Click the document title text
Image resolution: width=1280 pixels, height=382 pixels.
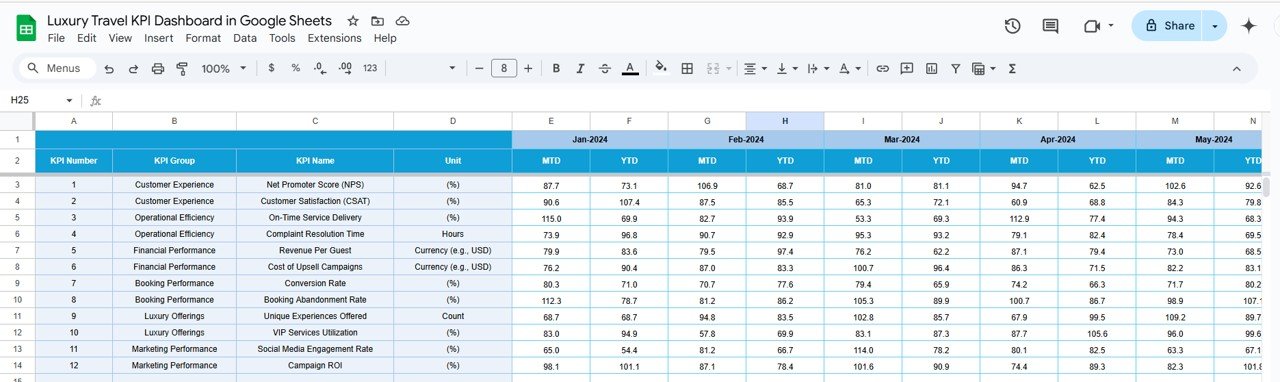(189, 20)
